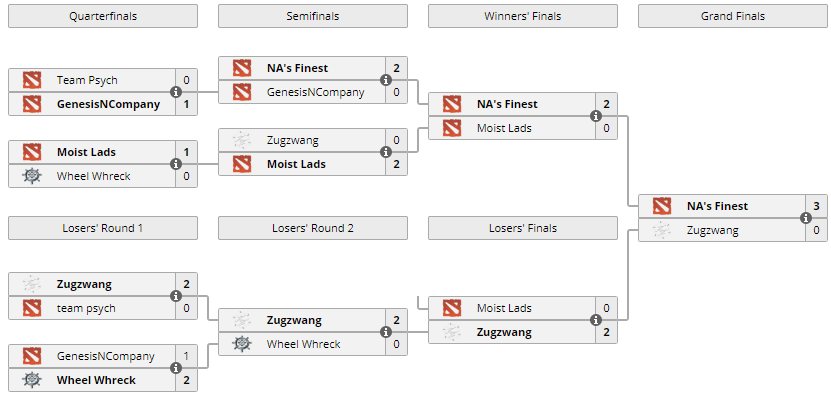Click Zugzwang team name in Grand Finals
This screenshot has width=831, height=397.
point(712,230)
